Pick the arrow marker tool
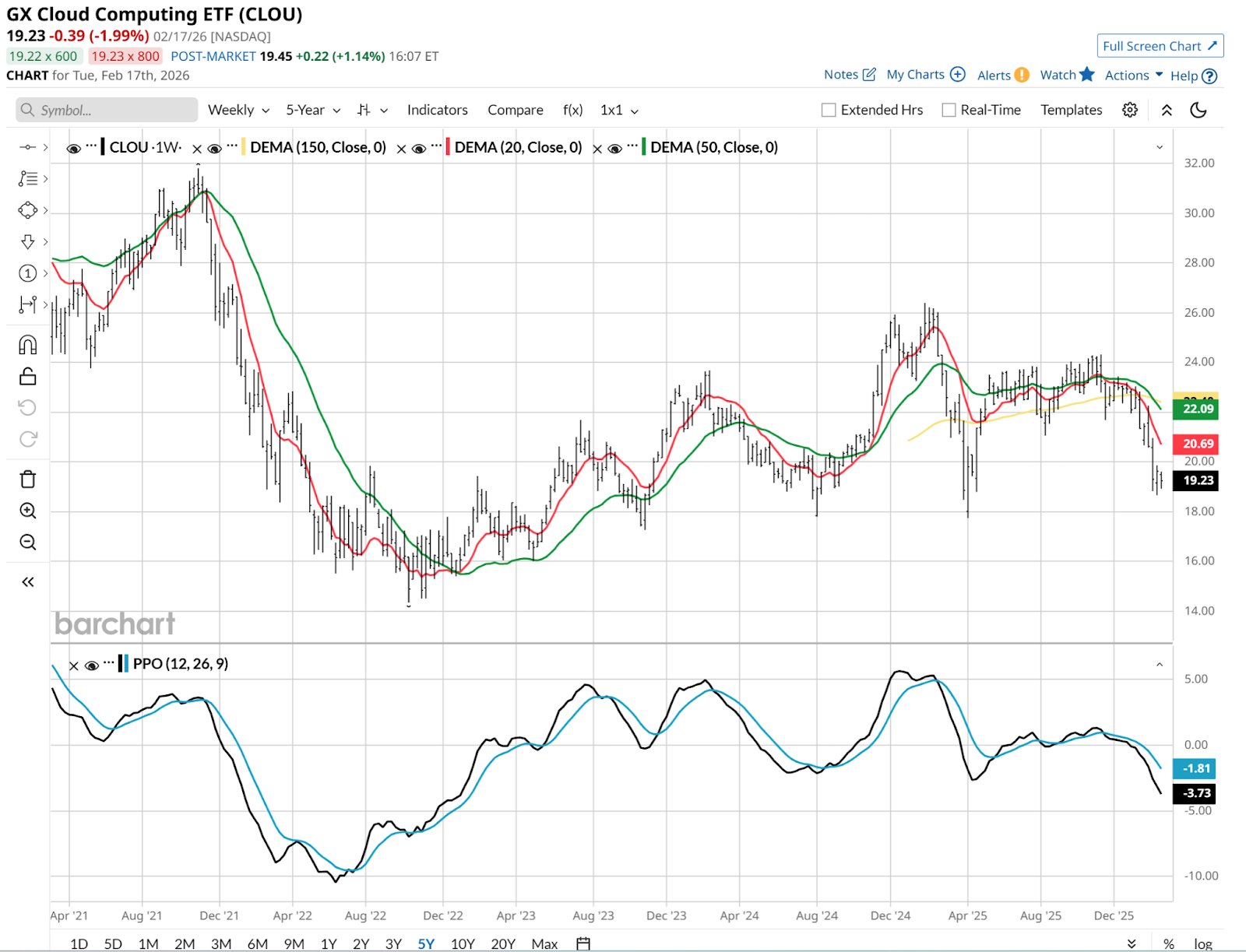1246x952 pixels. coord(27,242)
